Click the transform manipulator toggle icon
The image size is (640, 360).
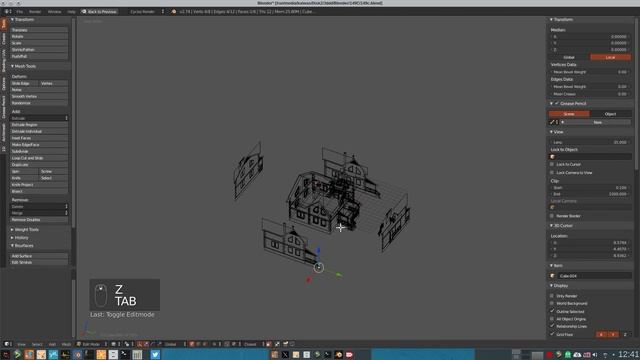point(140,344)
